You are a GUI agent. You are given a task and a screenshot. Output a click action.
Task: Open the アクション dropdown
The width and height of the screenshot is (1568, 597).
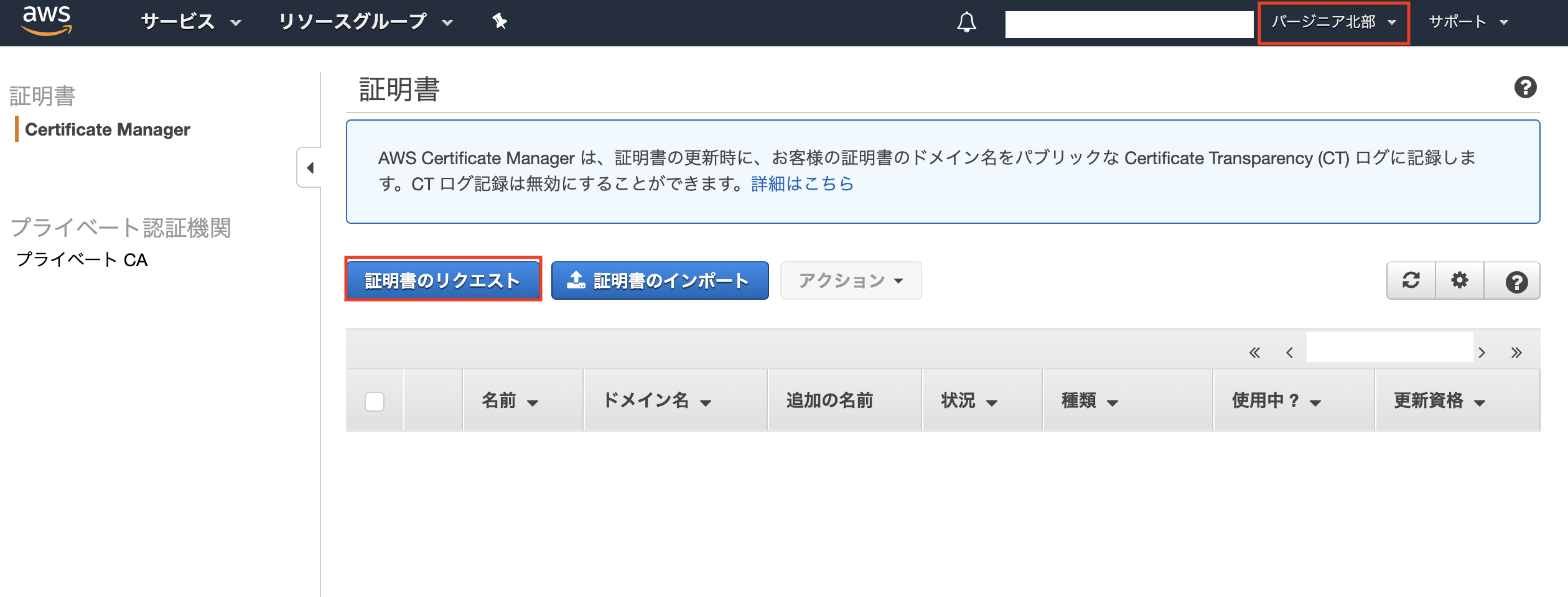(850, 280)
